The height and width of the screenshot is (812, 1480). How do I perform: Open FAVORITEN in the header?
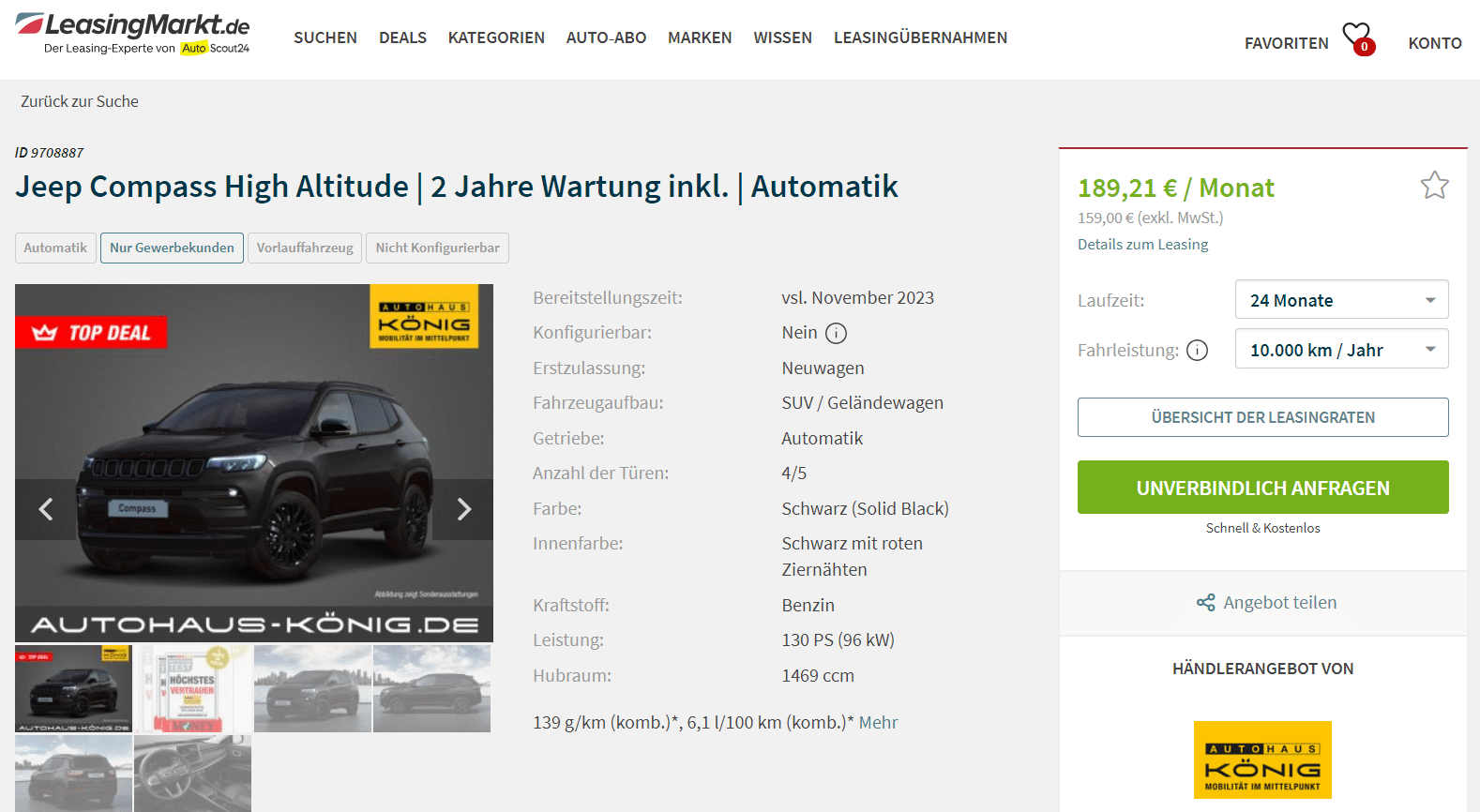point(1286,43)
